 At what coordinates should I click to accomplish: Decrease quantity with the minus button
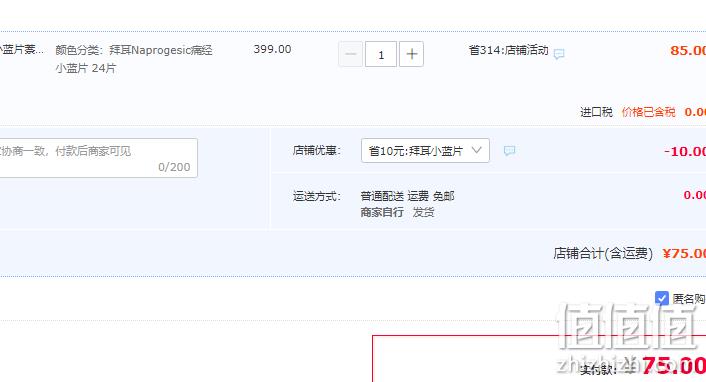350,54
